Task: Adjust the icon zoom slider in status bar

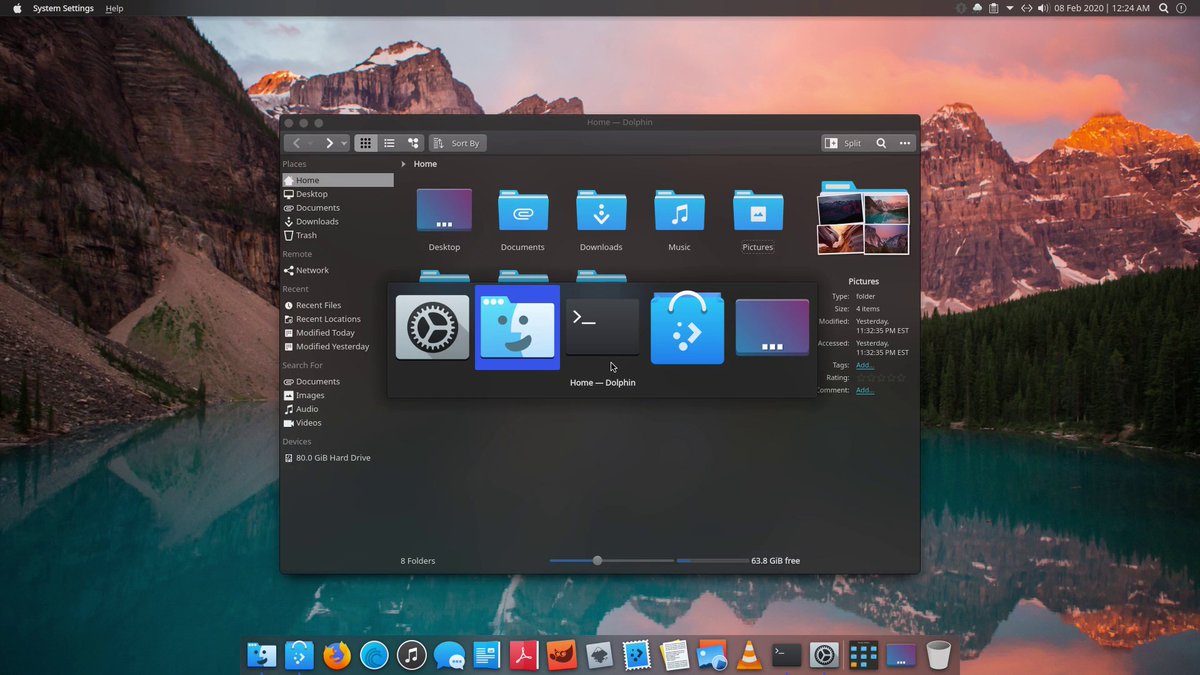Action: [x=597, y=561]
